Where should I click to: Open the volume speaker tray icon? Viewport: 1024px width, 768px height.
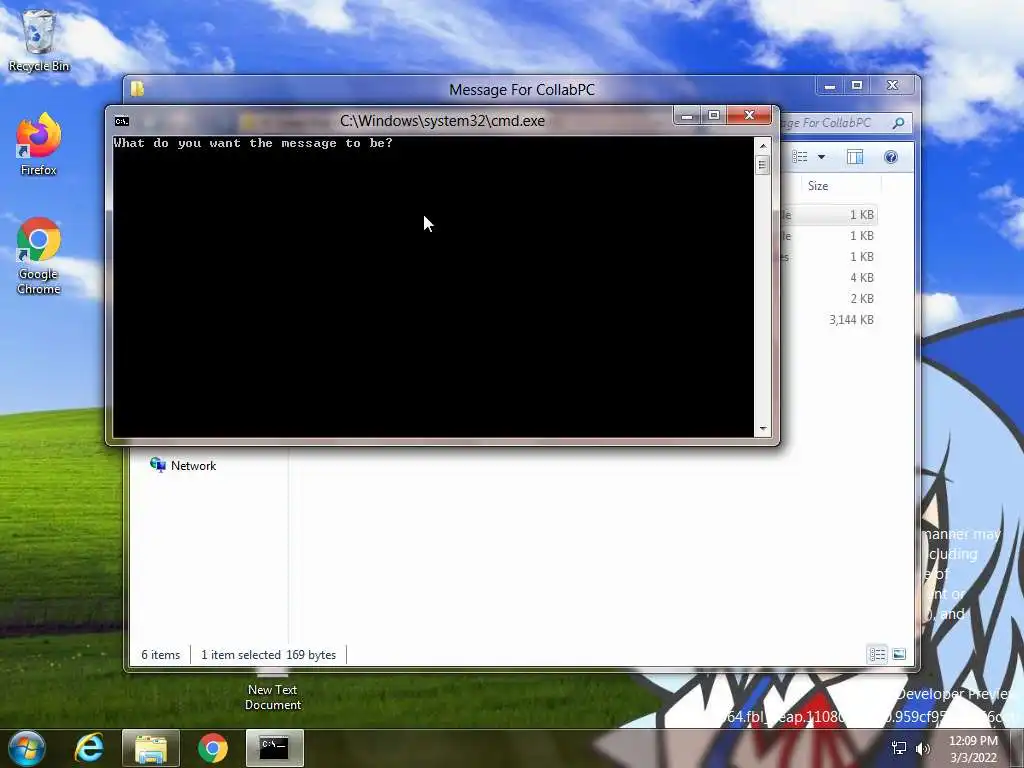pos(923,748)
